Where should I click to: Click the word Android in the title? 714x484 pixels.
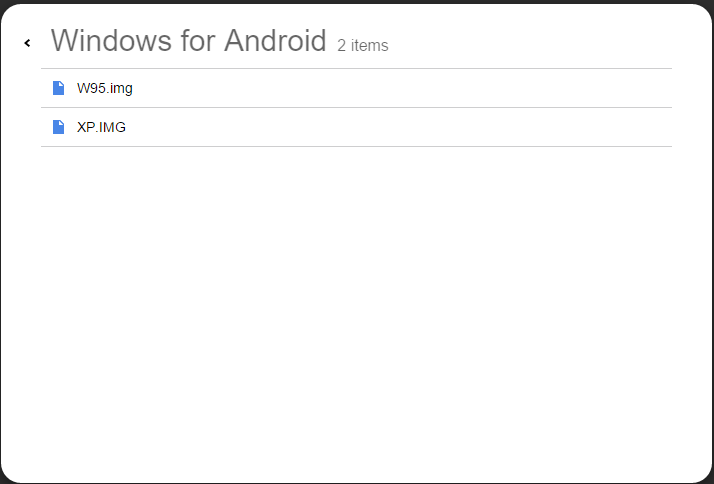pos(275,41)
